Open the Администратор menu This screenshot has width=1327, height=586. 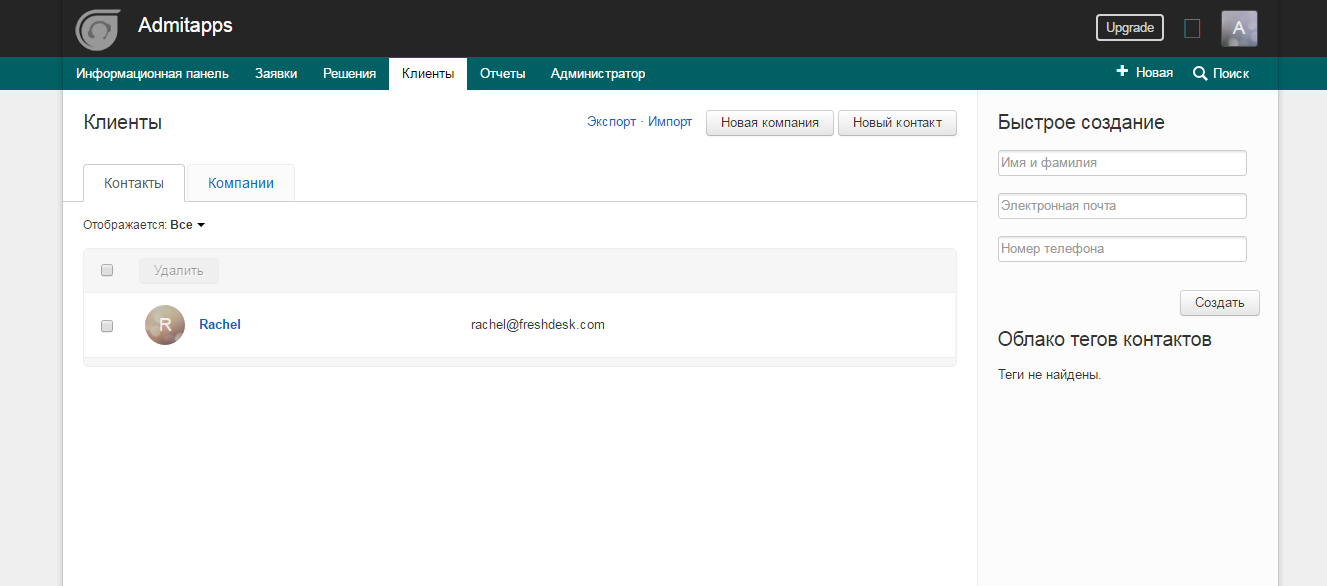(597, 73)
